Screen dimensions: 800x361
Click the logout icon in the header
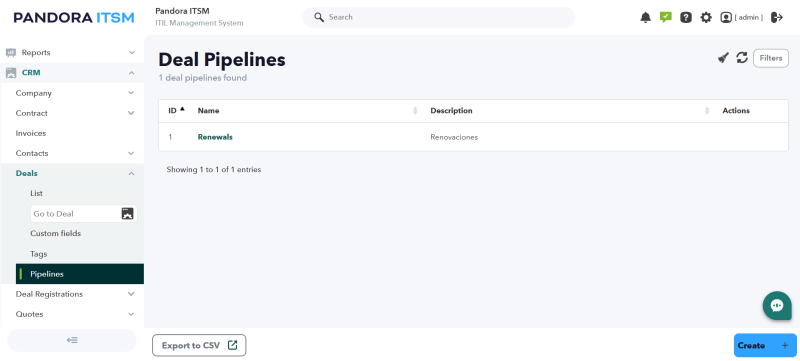click(x=777, y=17)
